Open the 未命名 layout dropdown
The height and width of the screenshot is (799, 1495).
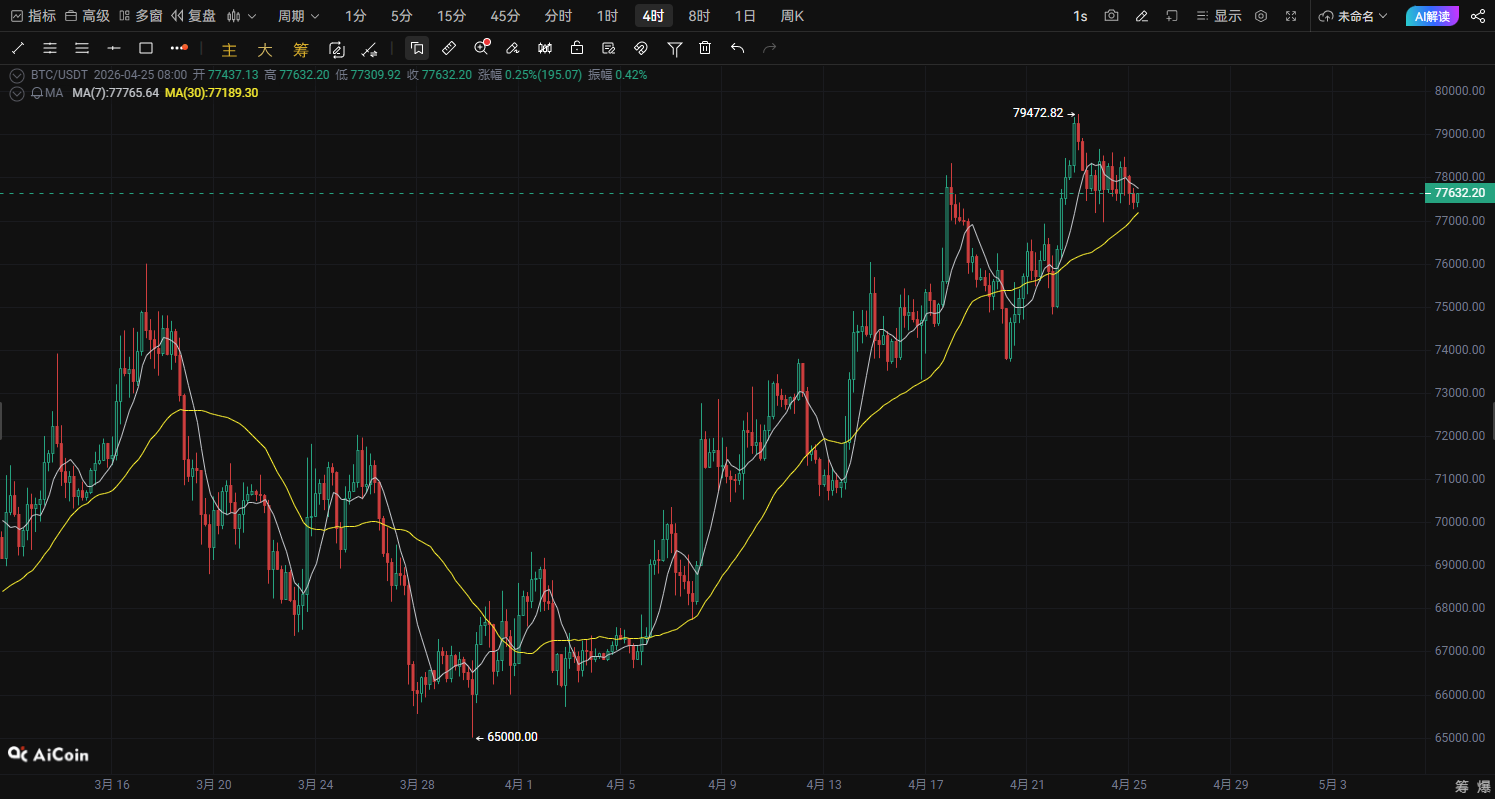click(1353, 16)
